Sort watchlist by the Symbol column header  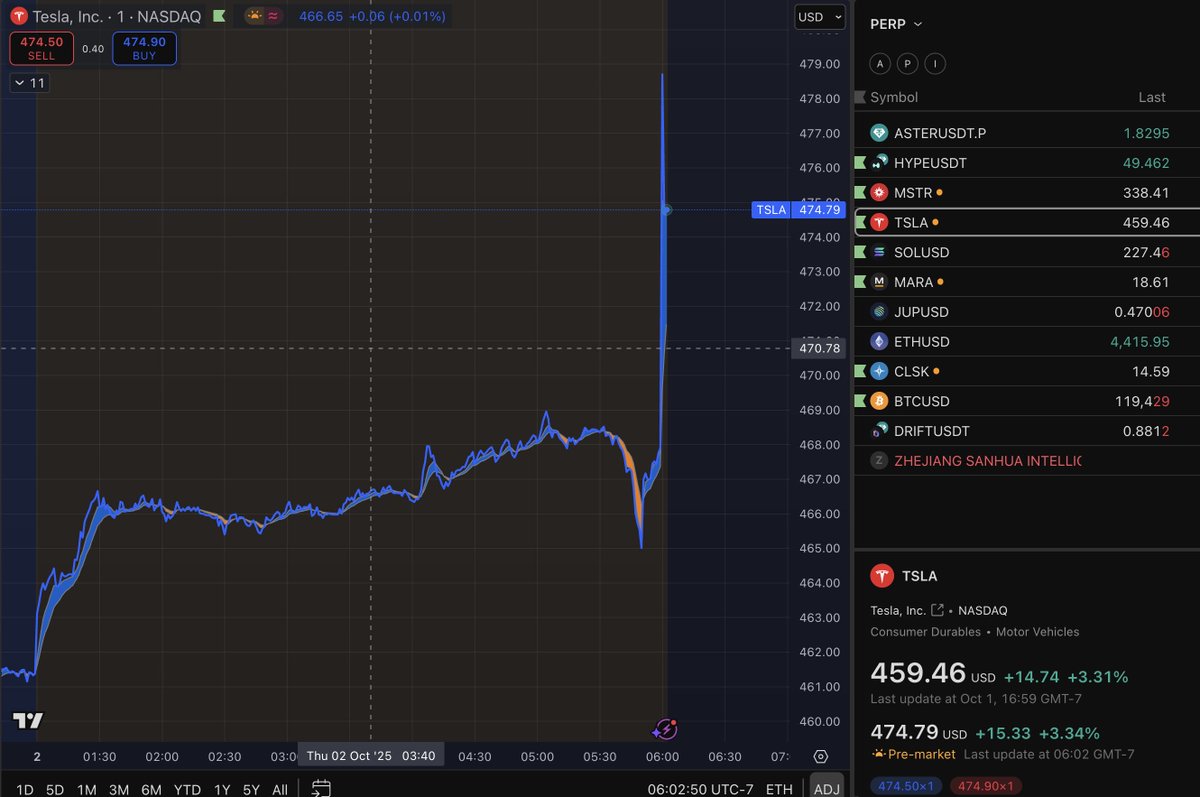point(894,97)
